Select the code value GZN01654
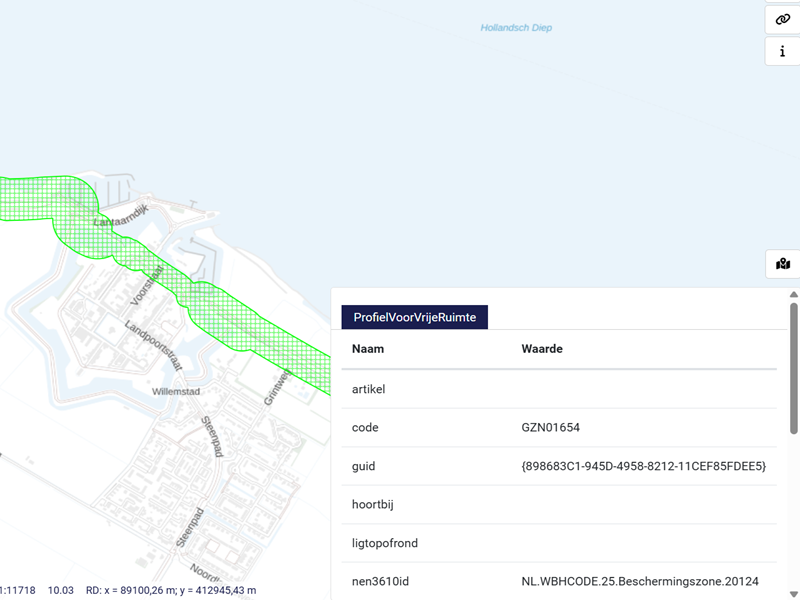Viewport: 800px width, 600px height. [550, 428]
